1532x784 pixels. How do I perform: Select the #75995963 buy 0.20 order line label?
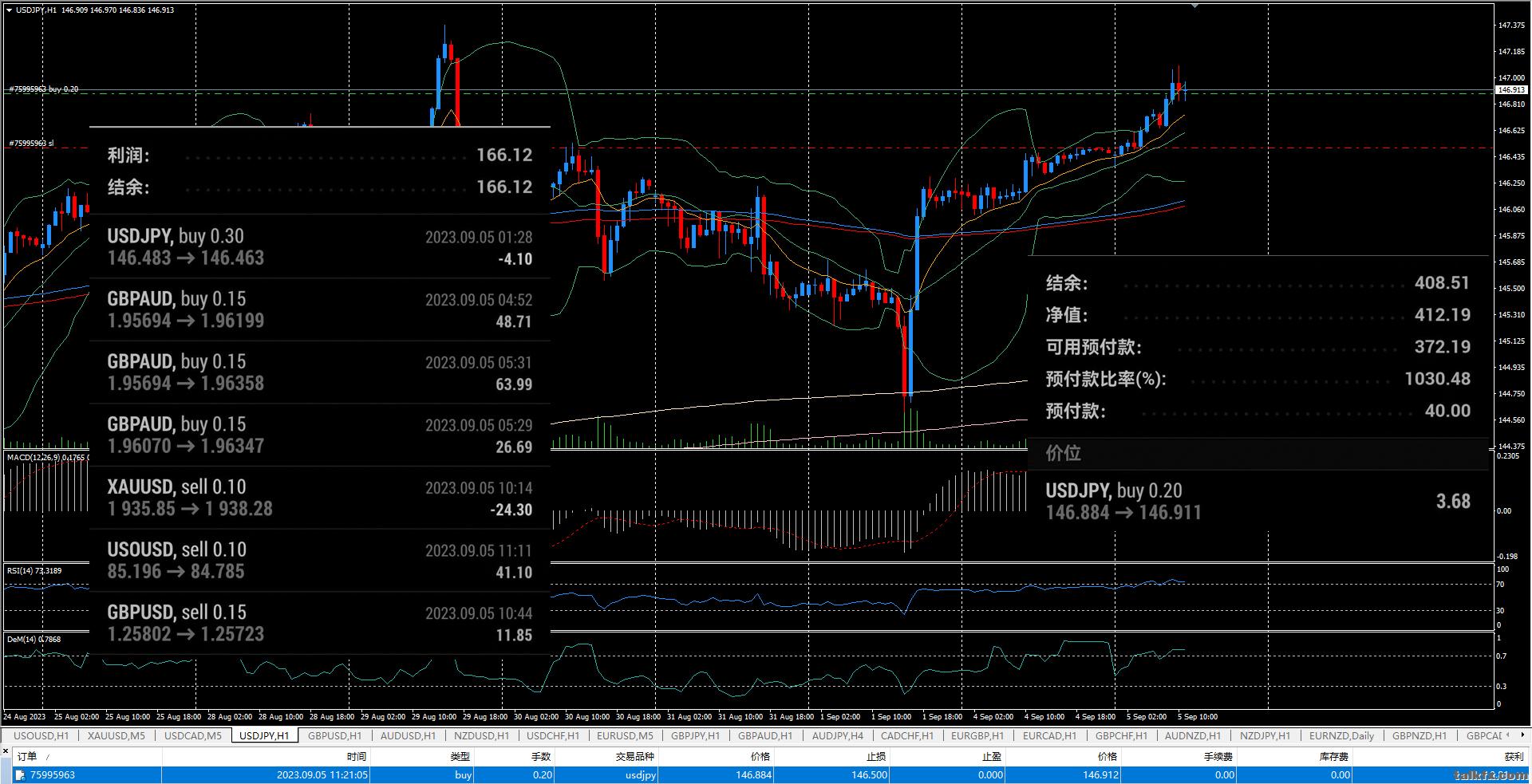click(44, 89)
